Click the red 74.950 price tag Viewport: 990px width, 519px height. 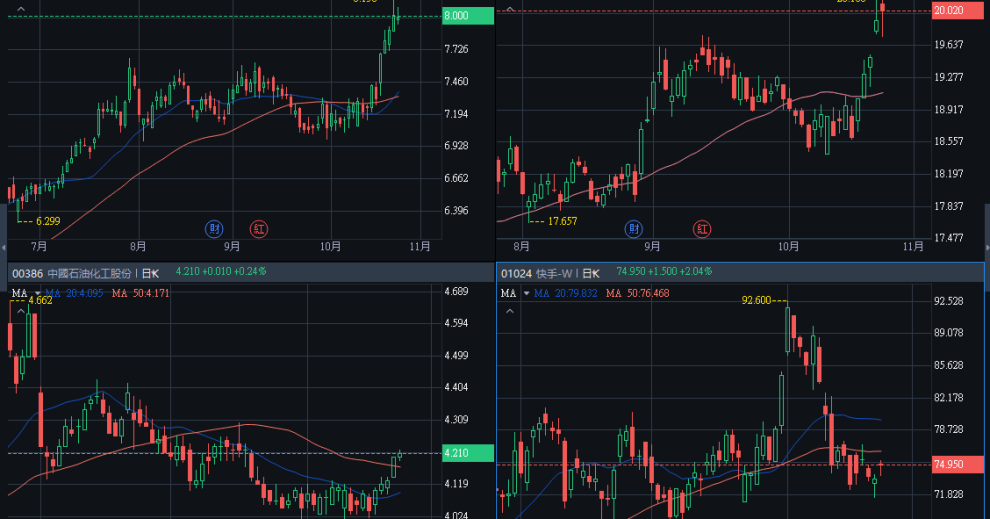tap(955, 464)
